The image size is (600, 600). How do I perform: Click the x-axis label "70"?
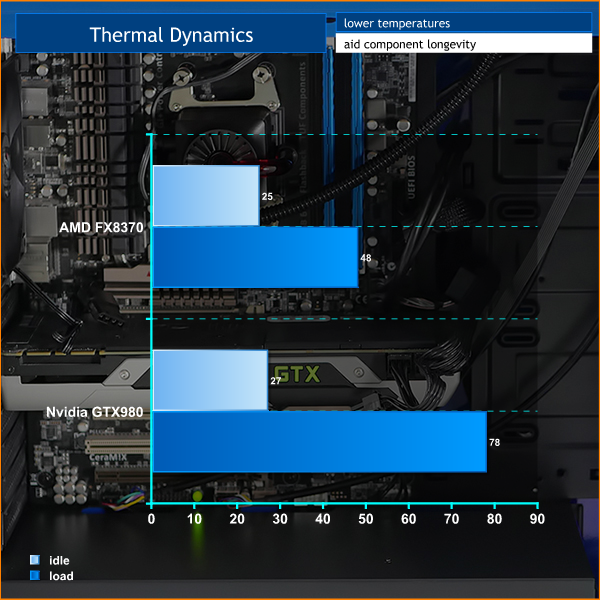451,519
